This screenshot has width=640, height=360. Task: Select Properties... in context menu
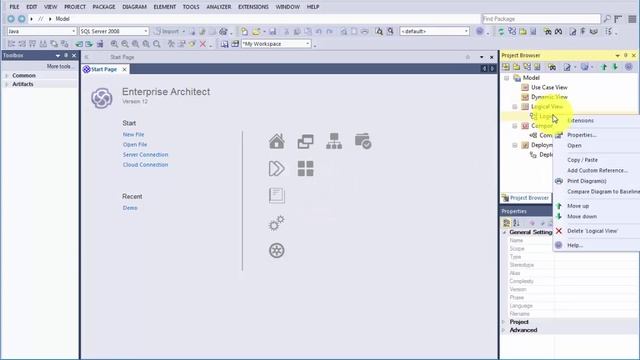click(596, 135)
